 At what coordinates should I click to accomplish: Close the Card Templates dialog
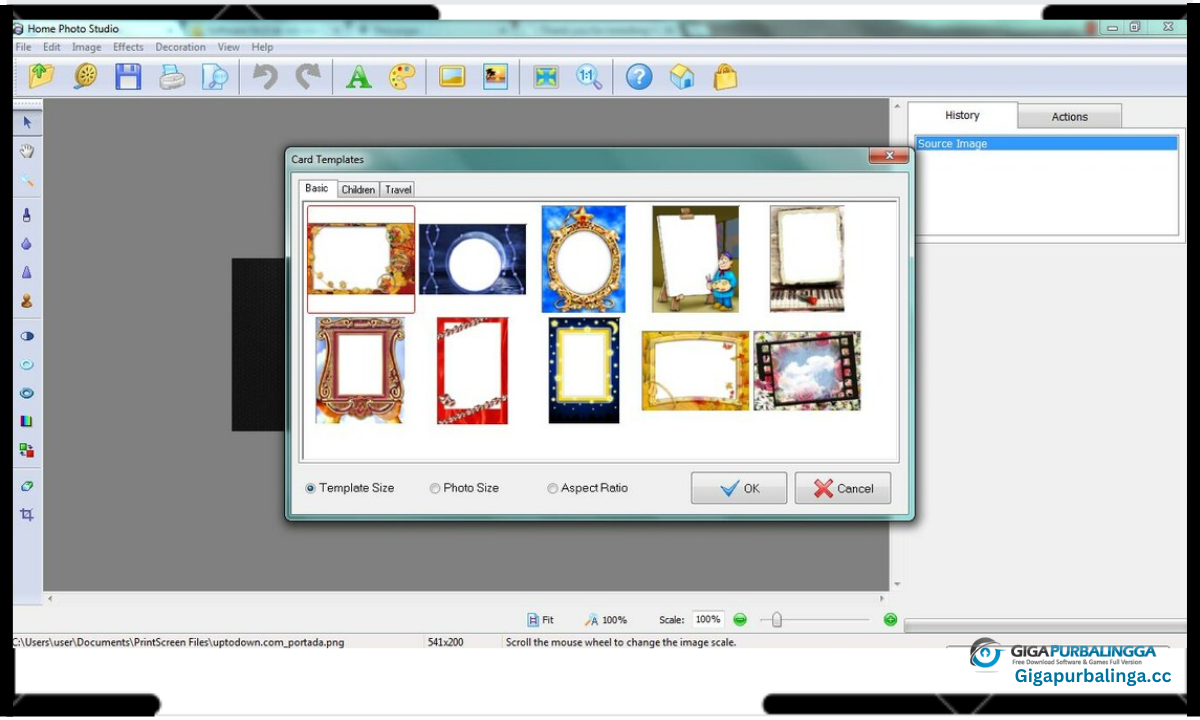point(888,155)
